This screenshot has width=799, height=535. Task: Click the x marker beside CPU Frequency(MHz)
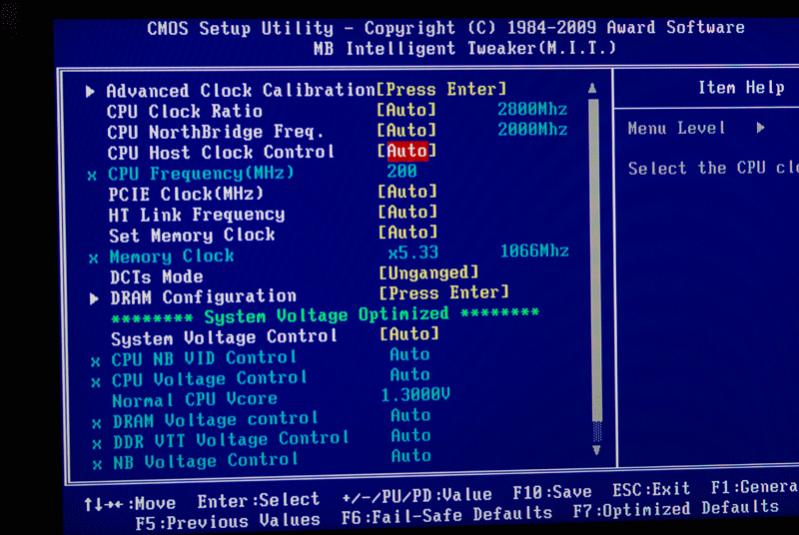92,176
